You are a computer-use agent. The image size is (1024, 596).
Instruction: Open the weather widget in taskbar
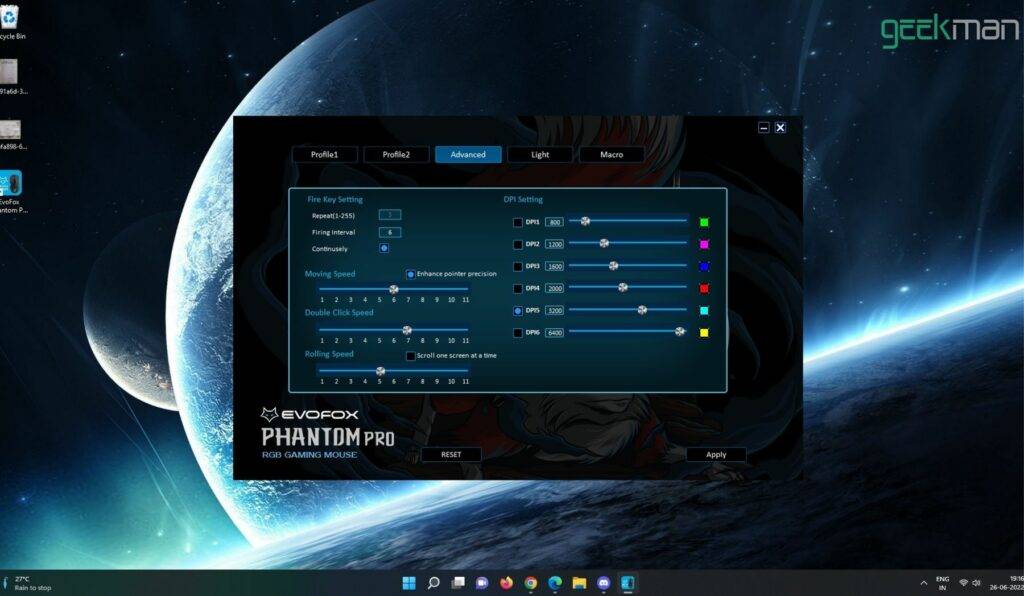point(27,583)
